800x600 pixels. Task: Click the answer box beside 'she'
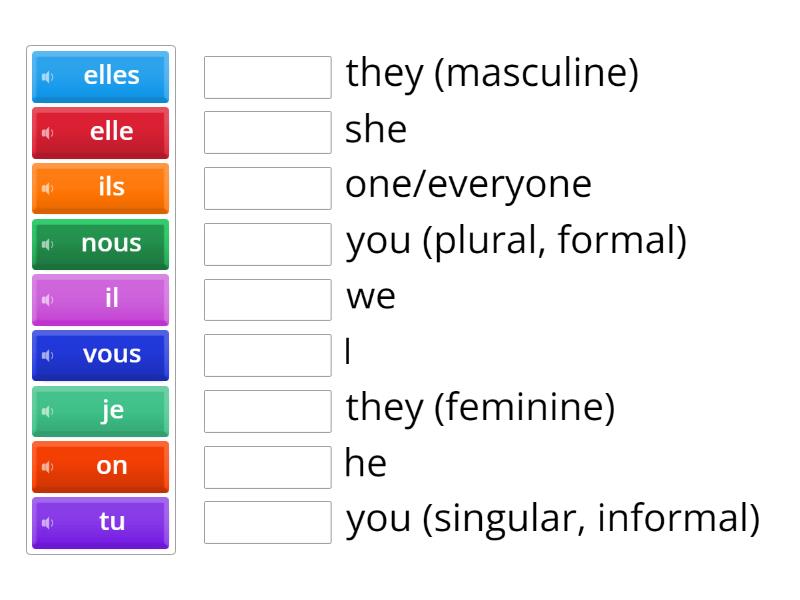[267, 130]
